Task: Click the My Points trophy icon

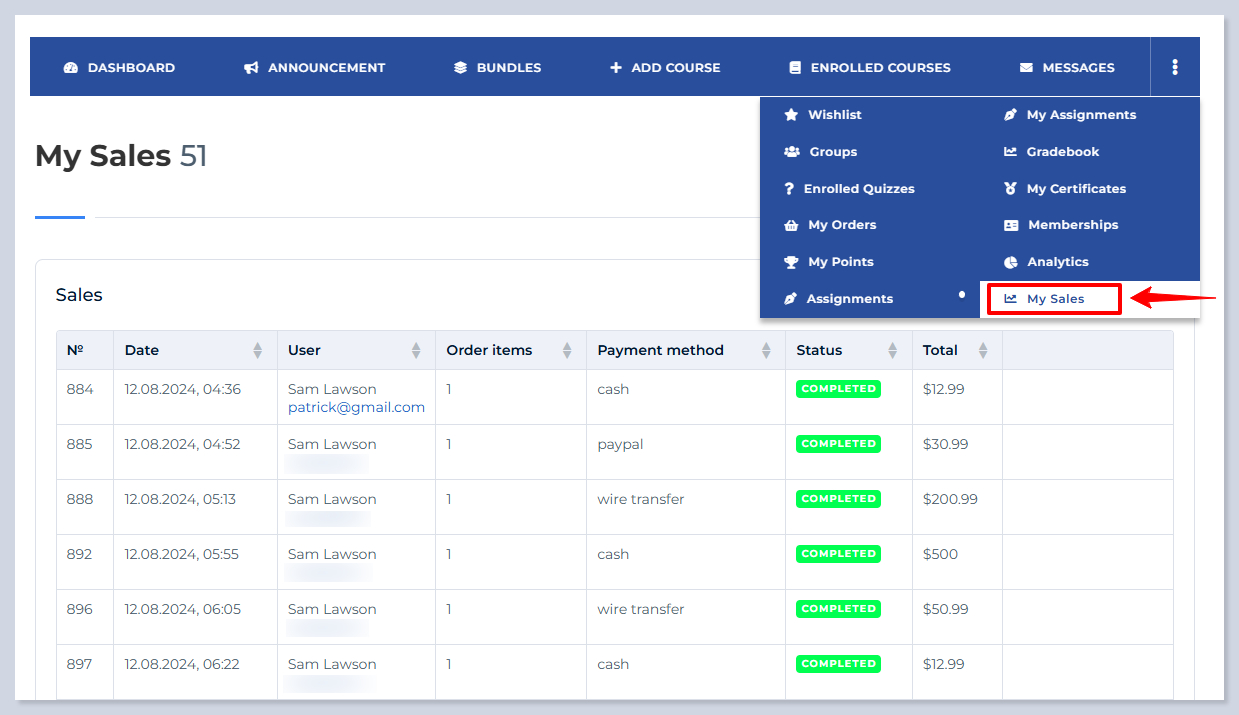Action: click(791, 262)
